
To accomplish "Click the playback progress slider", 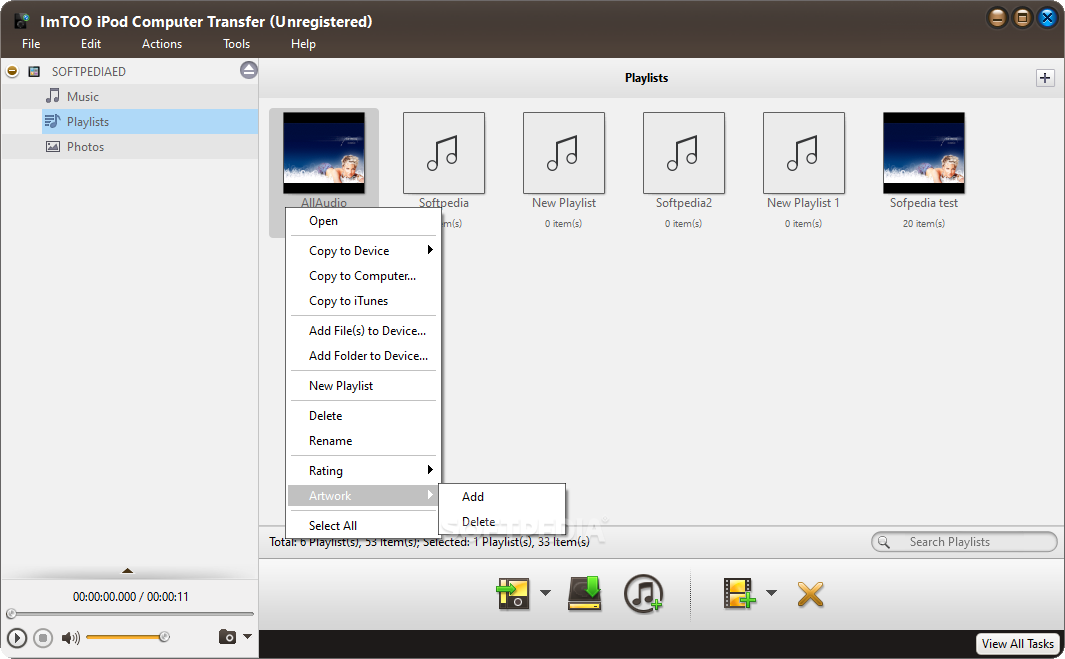I will (130, 613).
